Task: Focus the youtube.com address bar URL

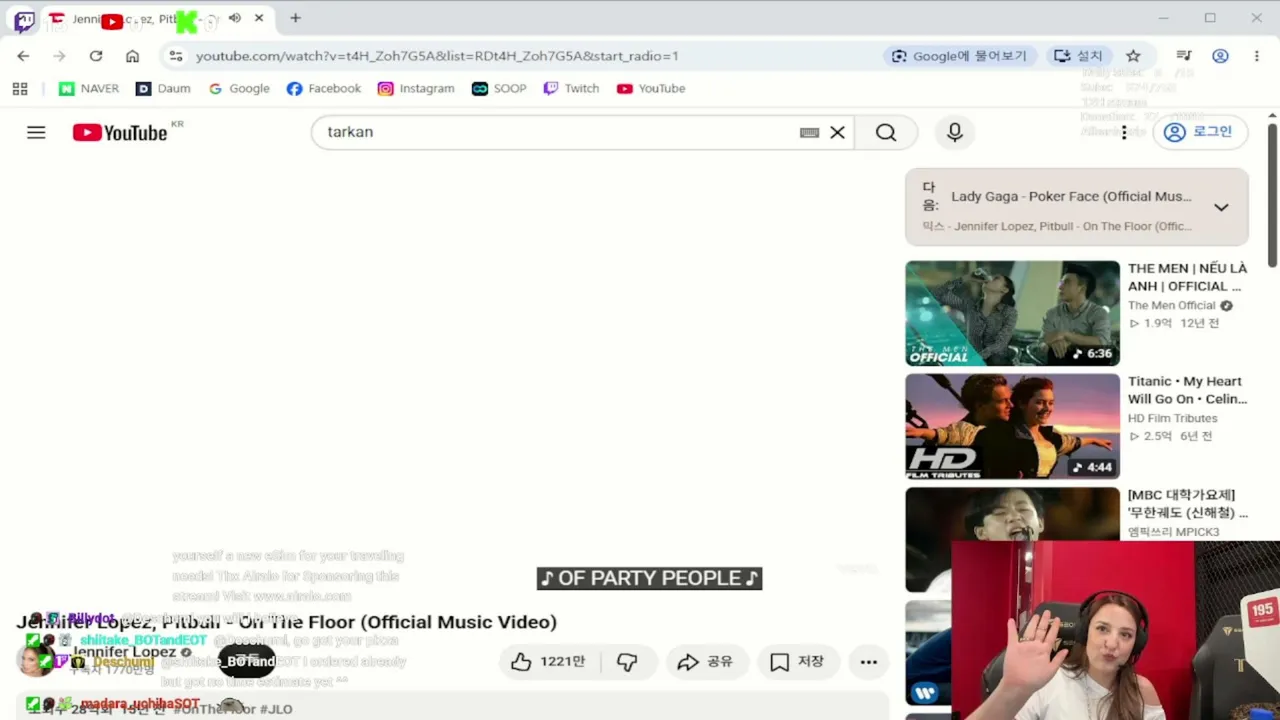Action: pos(437,56)
